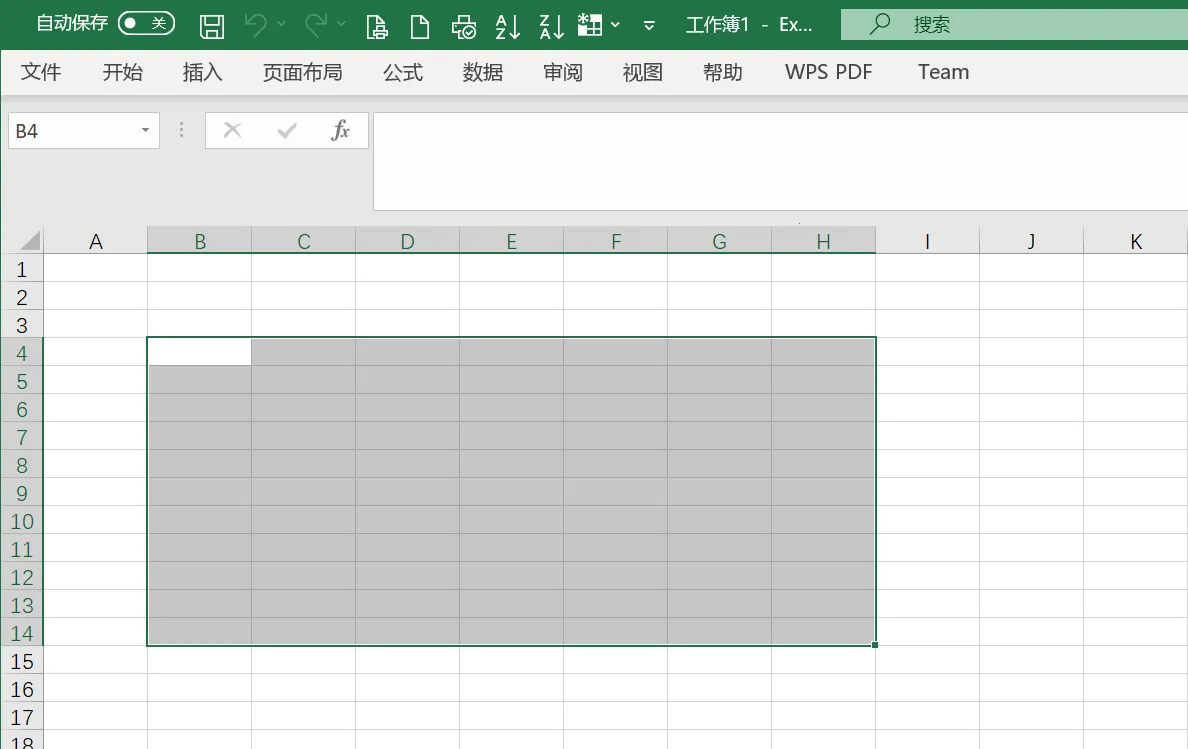Sort descending Z to A icon

[x=551, y=27]
